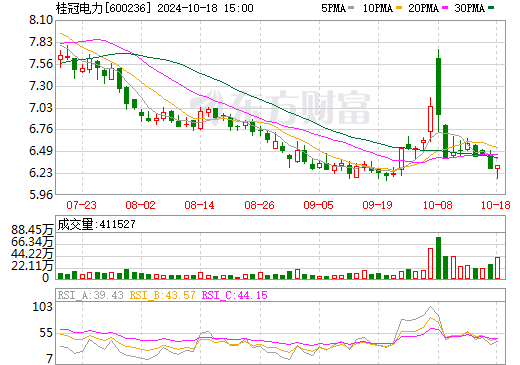This screenshot has width=520, height=365.
Task: Select the 10-18 date axis label
Action: (x=496, y=205)
